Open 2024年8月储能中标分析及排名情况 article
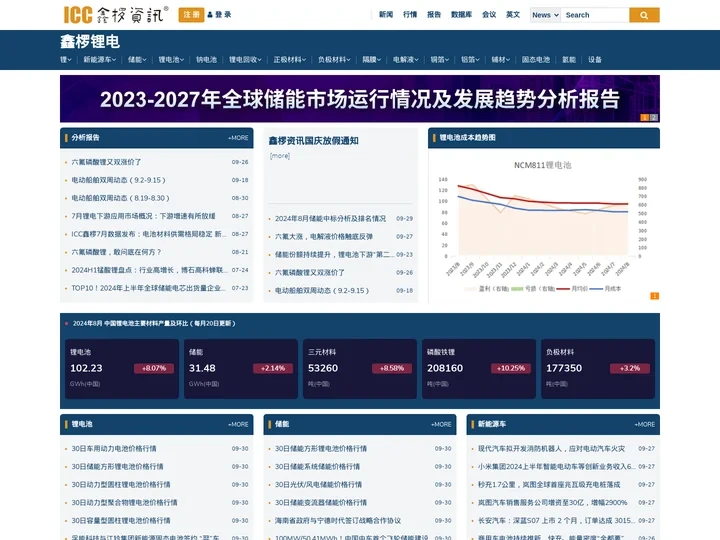The image size is (720, 540). click(x=331, y=219)
